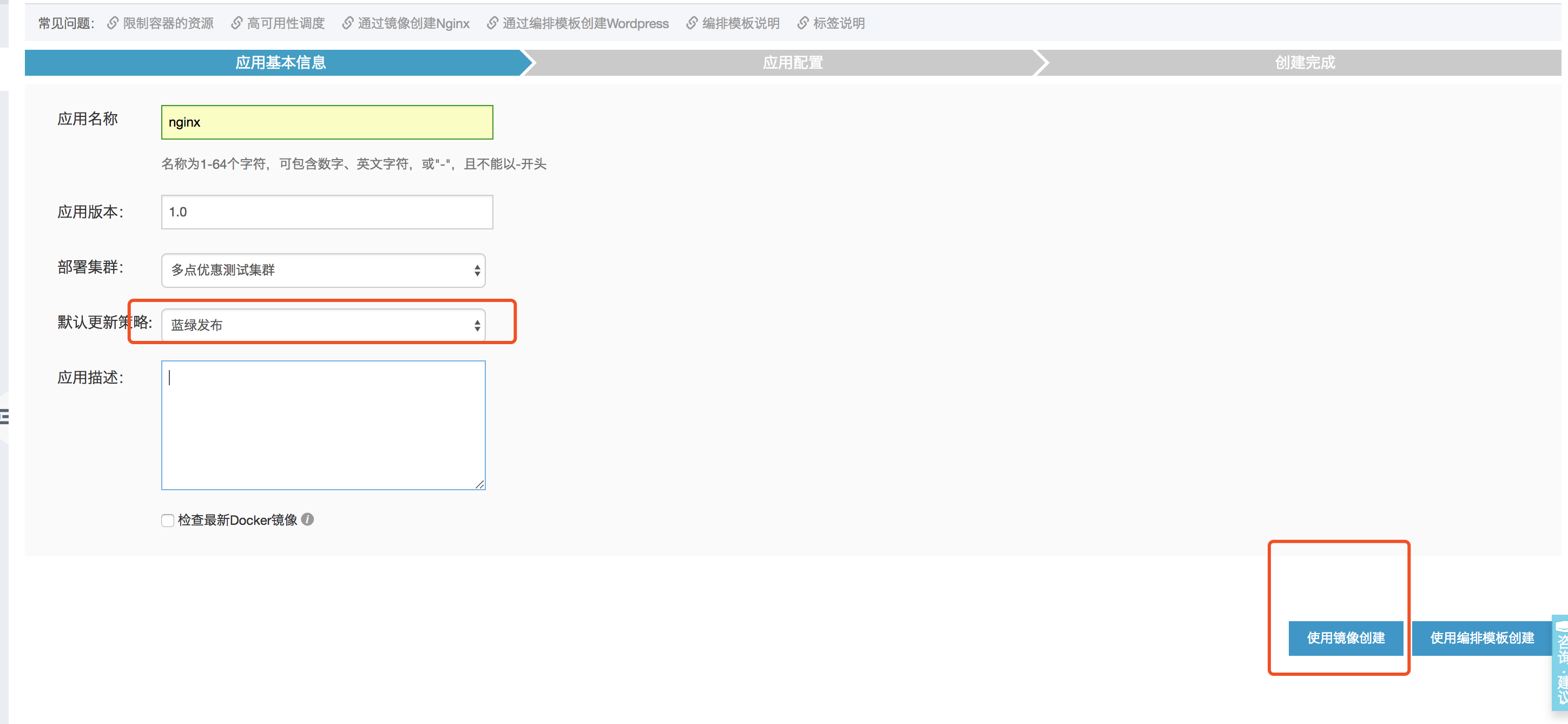Click the 应用版本 input field
The width and height of the screenshot is (1568, 724).
[x=327, y=212]
